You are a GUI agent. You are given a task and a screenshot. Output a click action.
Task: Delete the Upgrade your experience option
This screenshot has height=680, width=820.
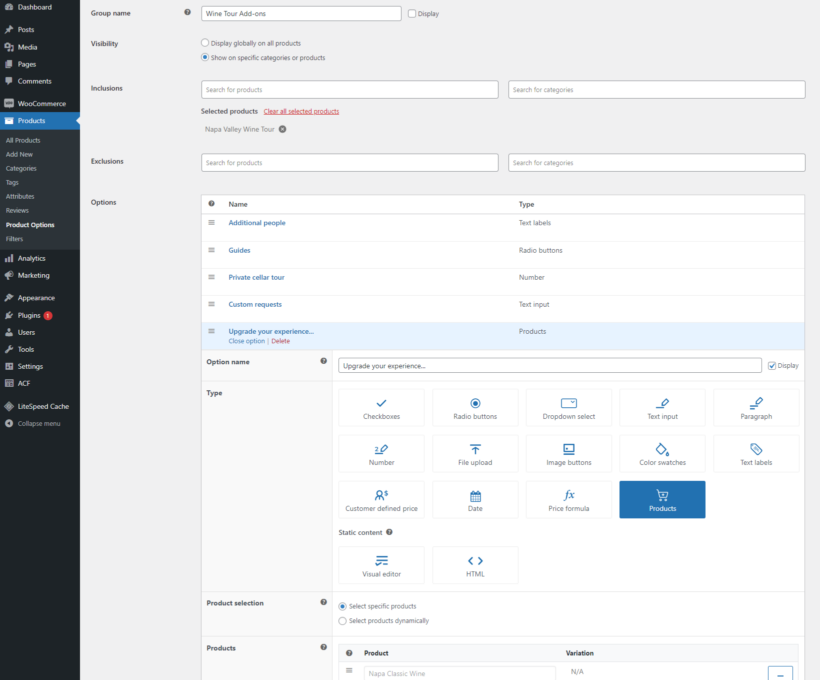(280, 340)
